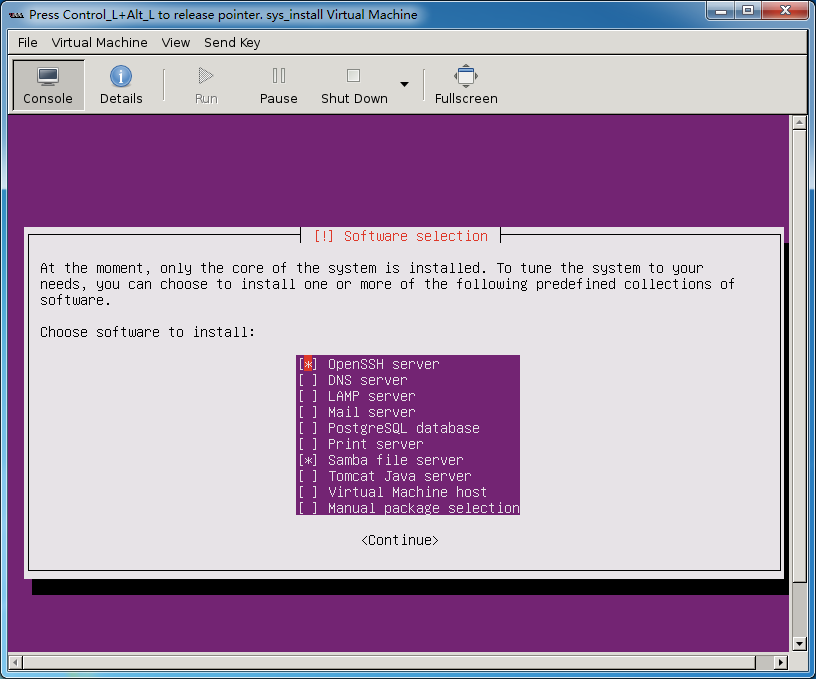Open the View menu
This screenshot has height=679, width=816.
tap(176, 42)
